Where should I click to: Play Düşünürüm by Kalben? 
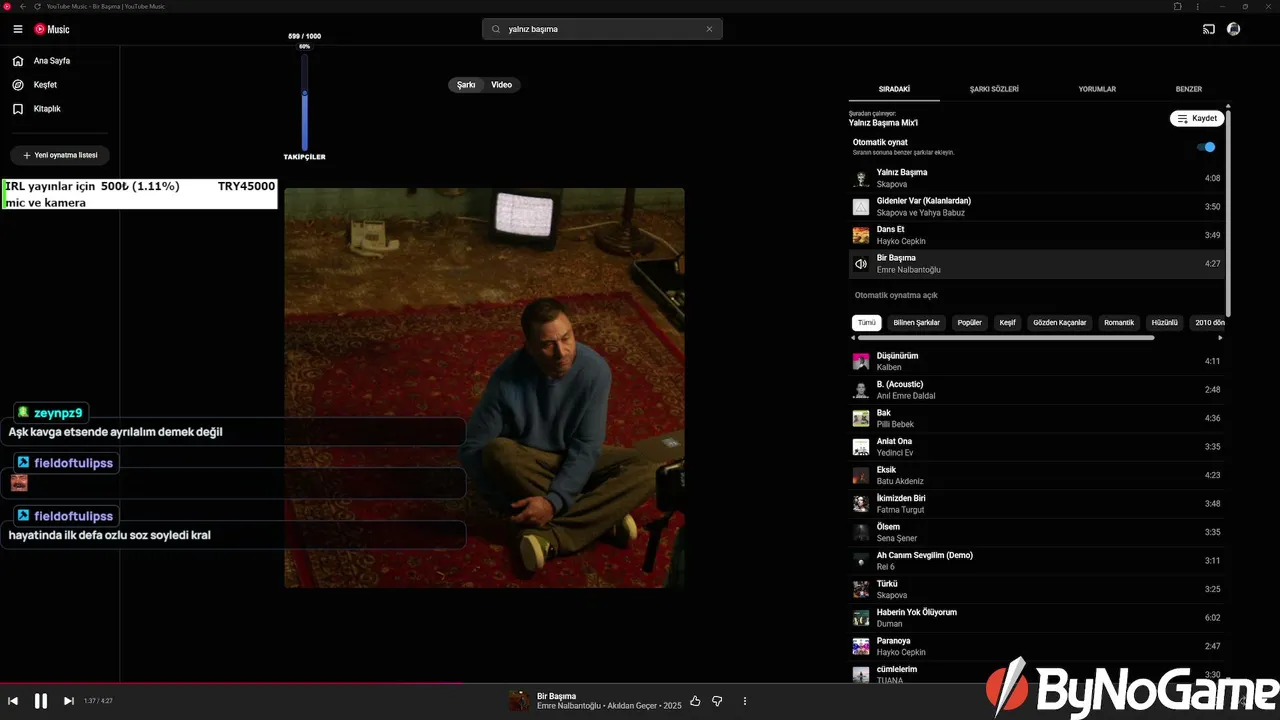[x=1036, y=361]
